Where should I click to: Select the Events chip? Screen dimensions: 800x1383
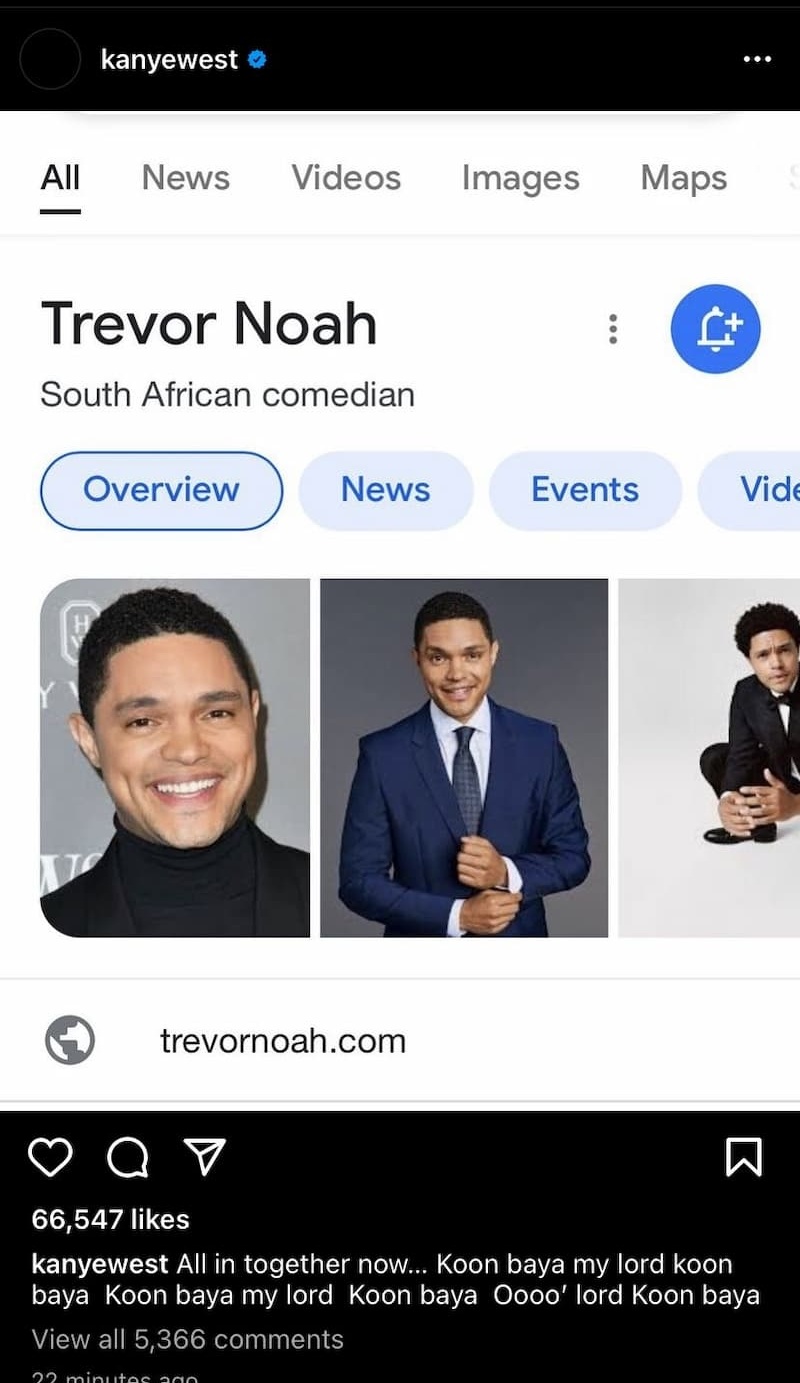pyautogui.click(x=585, y=490)
